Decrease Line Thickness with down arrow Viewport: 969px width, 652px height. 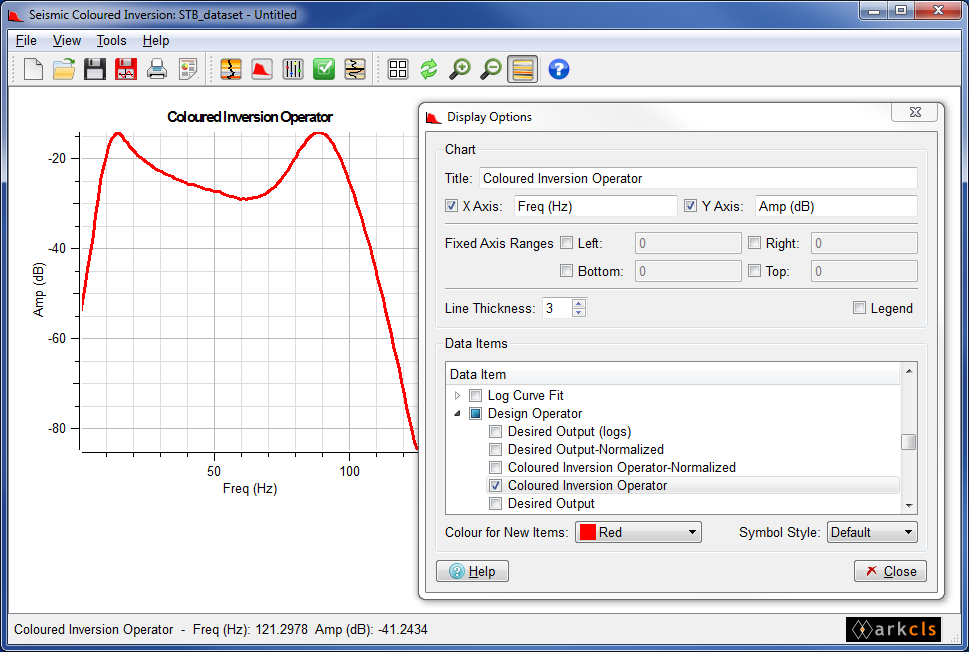[x=578, y=313]
